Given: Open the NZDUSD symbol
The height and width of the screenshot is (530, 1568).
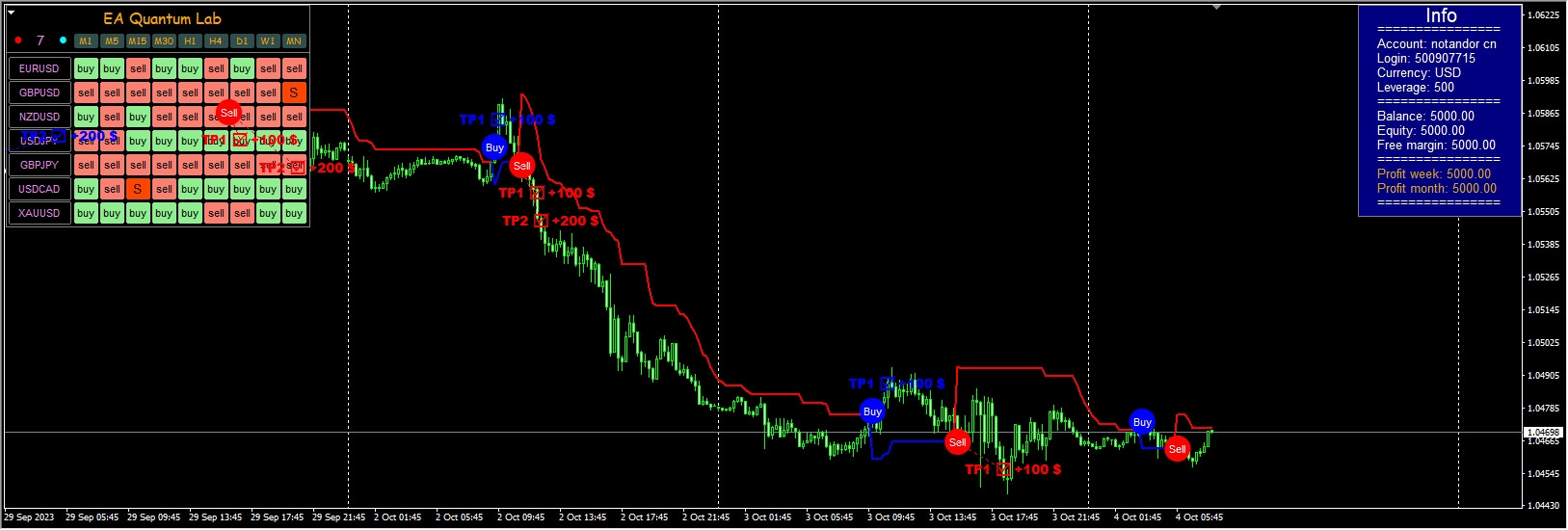Looking at the screenshot, I should point(40,117).
